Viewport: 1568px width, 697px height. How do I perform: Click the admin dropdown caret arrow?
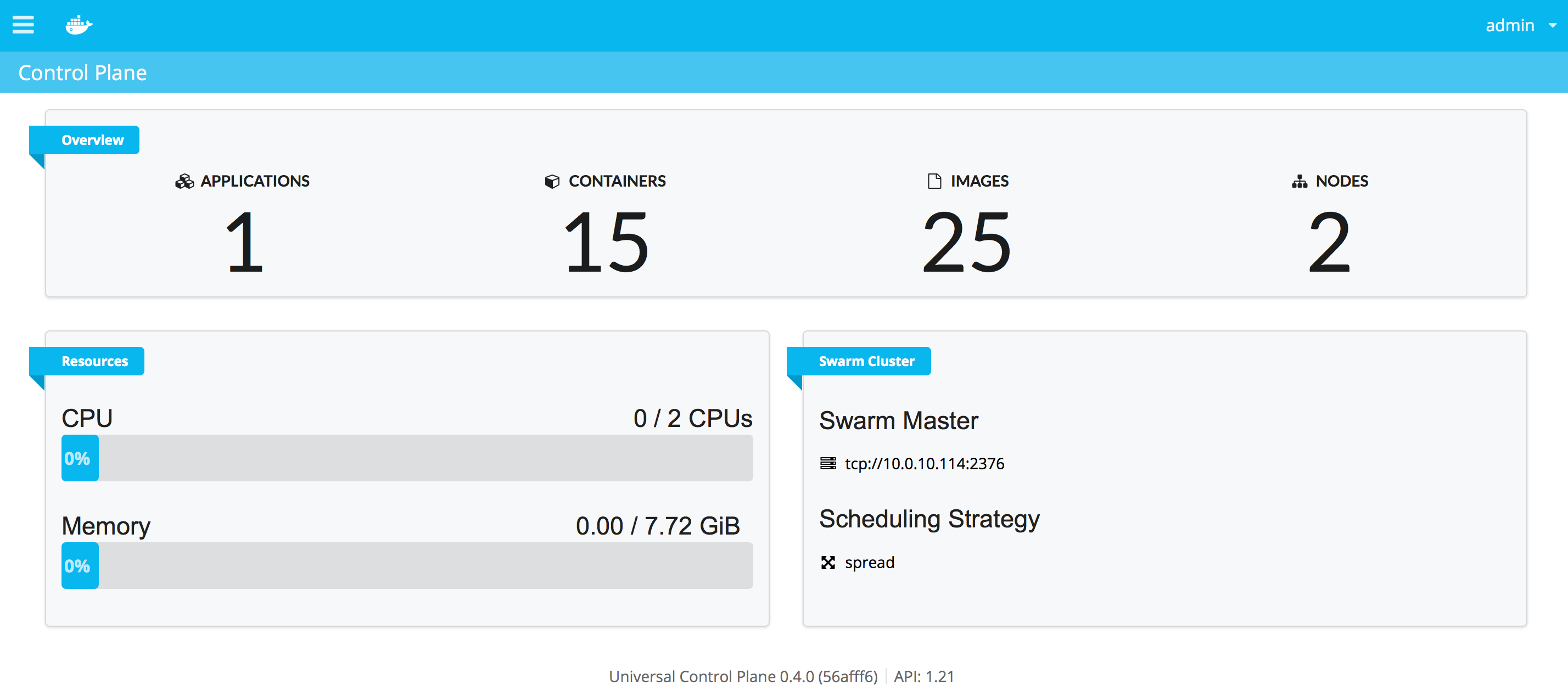(1553, 26)
